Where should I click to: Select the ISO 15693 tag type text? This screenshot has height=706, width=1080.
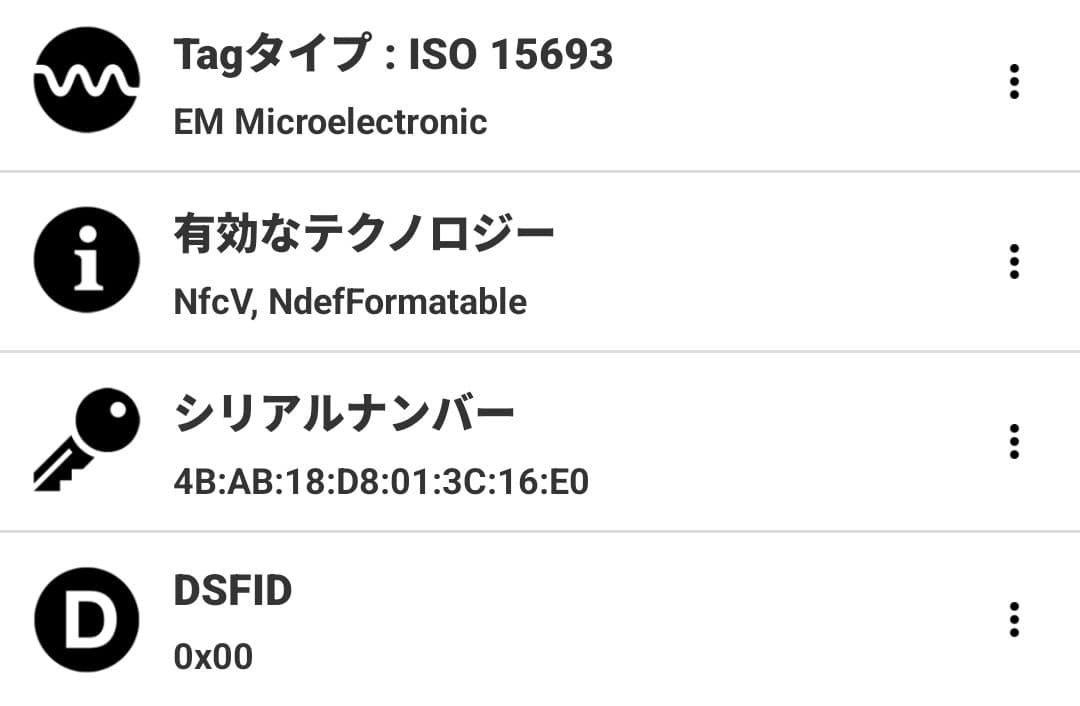(511, 55)
